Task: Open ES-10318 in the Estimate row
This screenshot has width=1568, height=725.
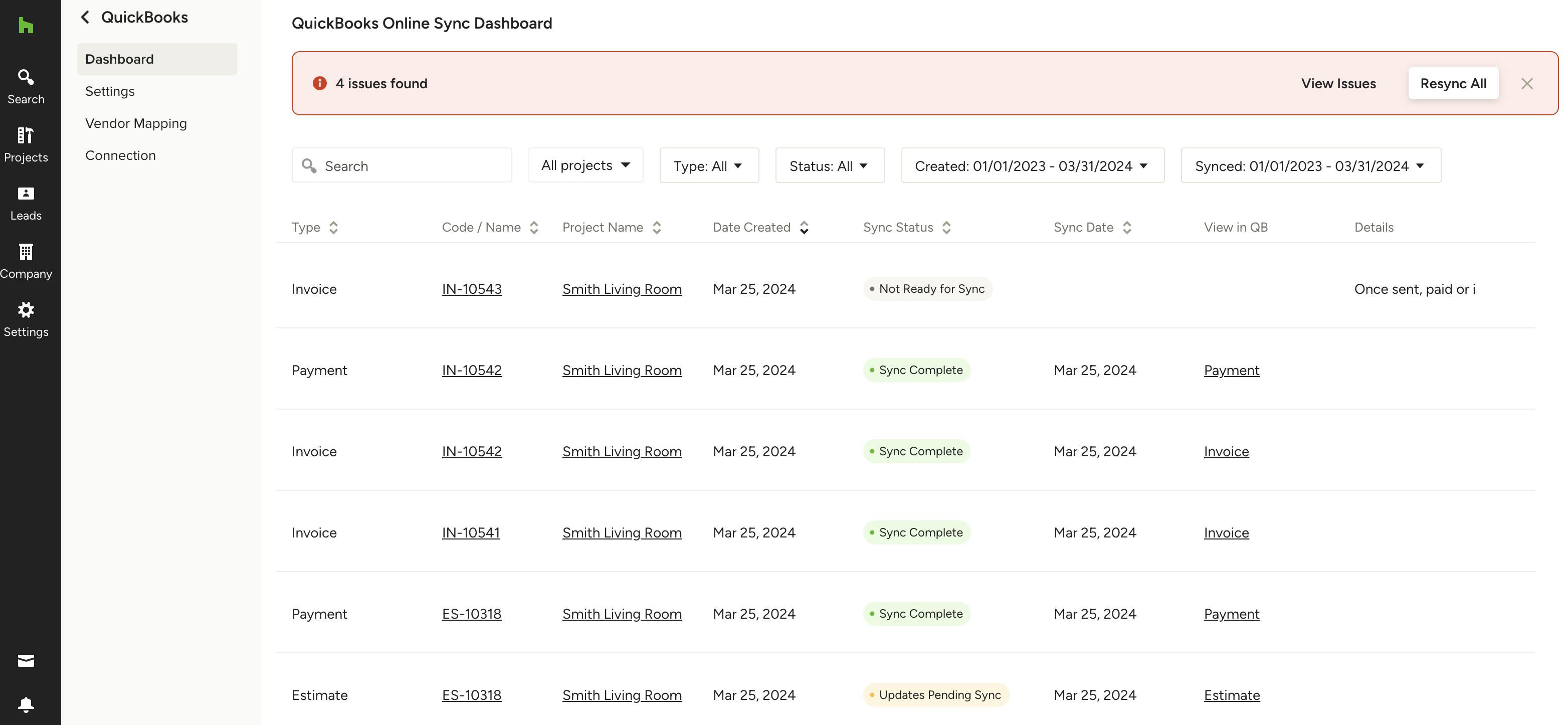Action: pyautogui.click(x=471, y=695)
